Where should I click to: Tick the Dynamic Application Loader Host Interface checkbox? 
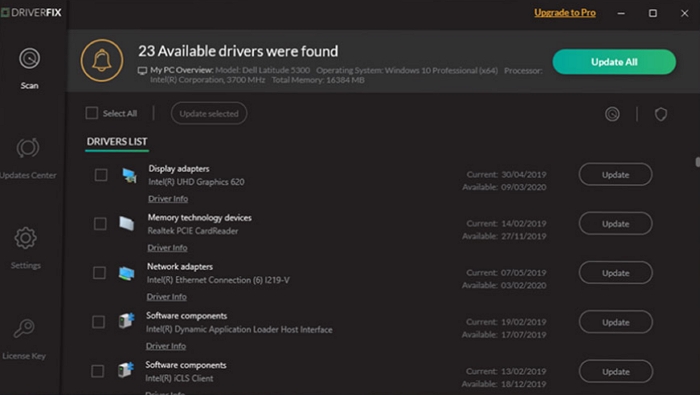click(98, 322)
